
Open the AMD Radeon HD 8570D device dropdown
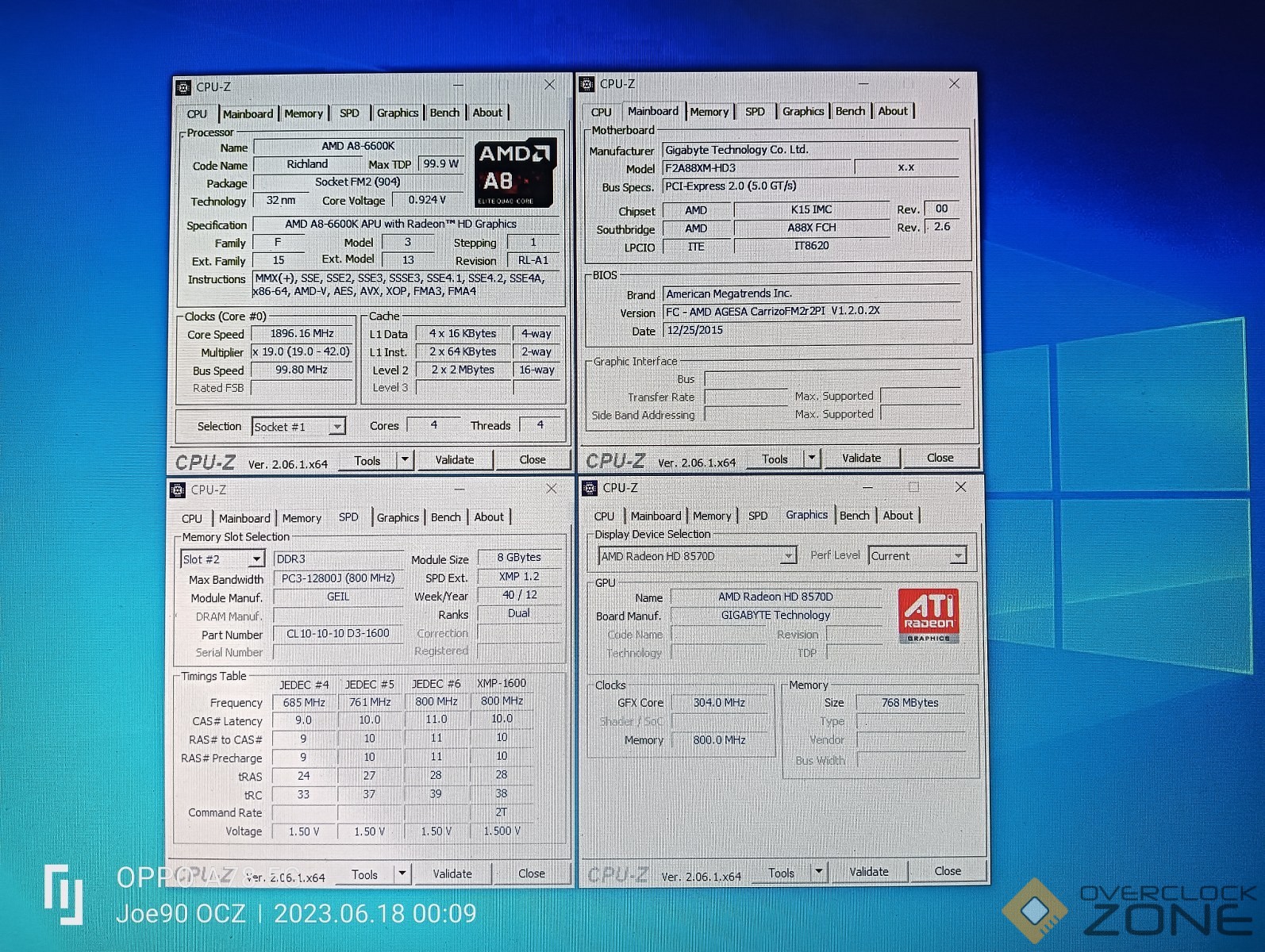pos(788,556)
